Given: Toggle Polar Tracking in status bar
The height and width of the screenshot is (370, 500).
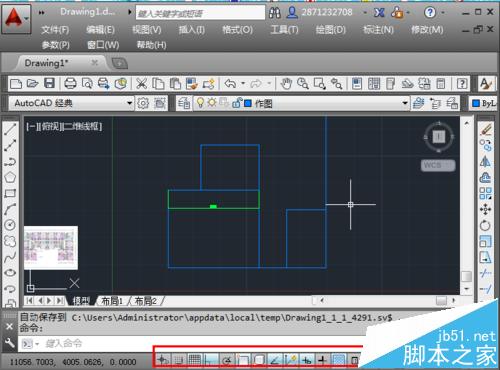Looking at the screenshot, I should [227, 360].
